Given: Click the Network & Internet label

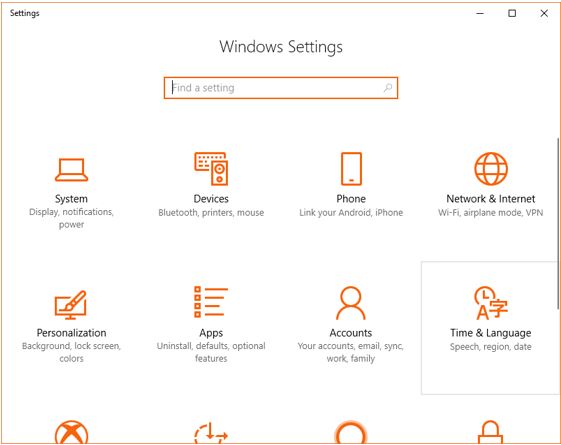Looking at the screenshot, I should click(x=491, y=199).
